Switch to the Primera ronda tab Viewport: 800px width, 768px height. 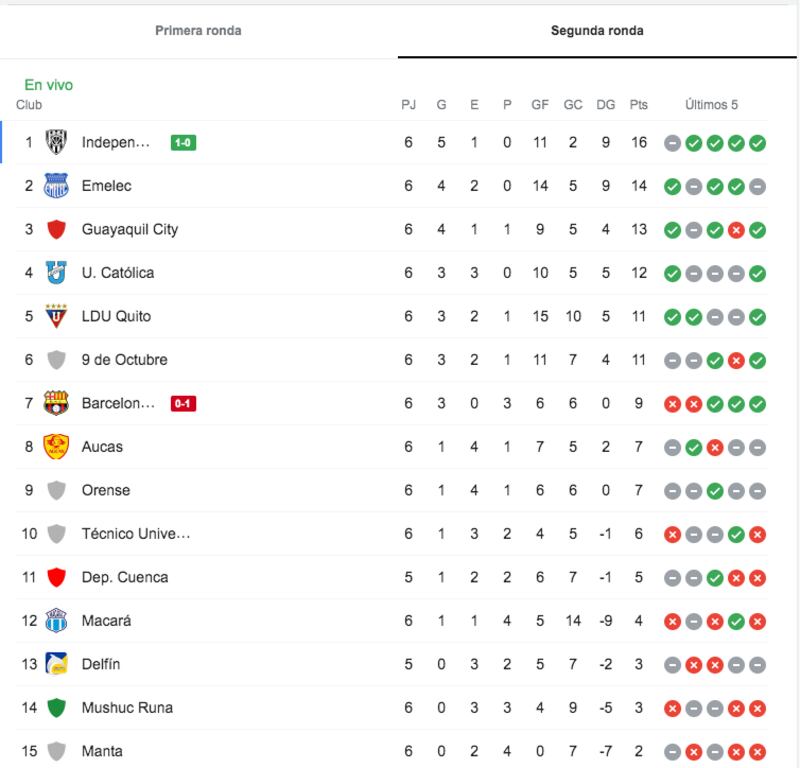coord(198,31)
